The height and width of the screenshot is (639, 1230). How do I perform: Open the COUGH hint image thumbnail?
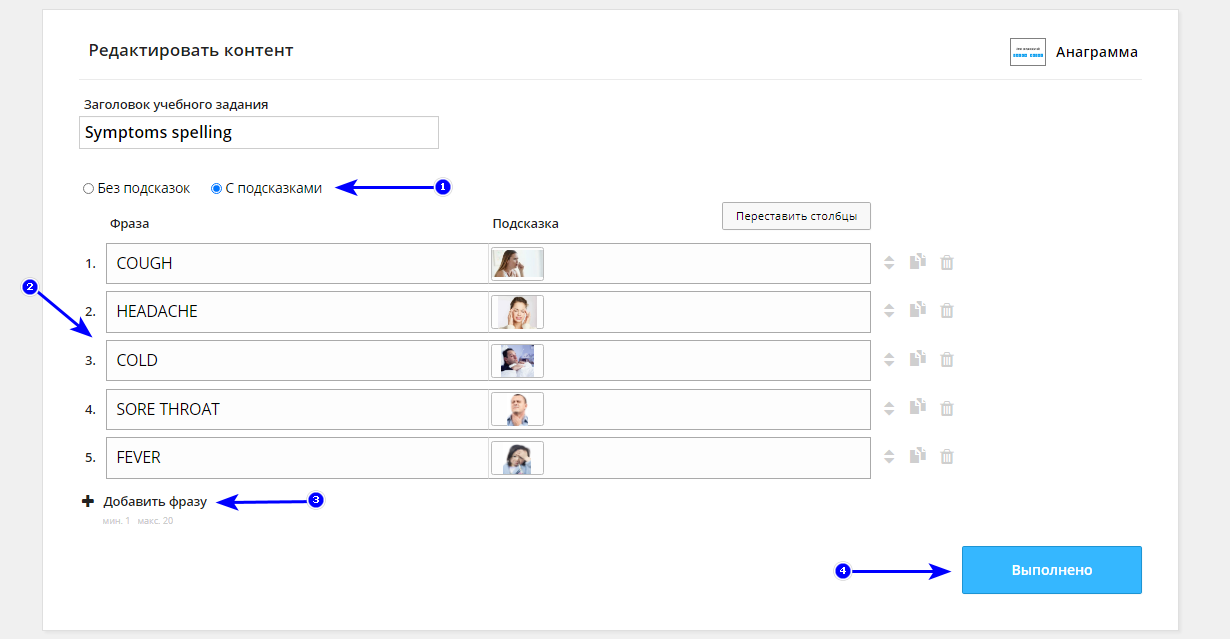point(517,263)
